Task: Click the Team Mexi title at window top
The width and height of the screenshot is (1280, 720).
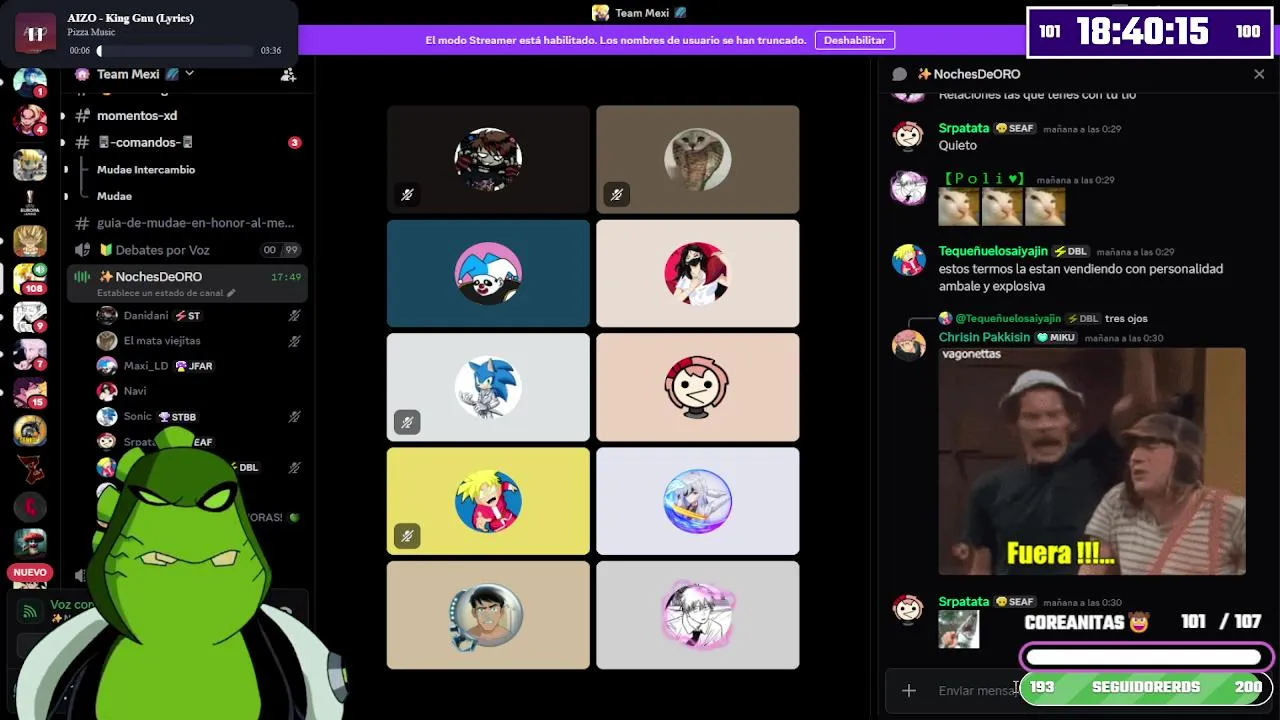Action: pyautogui.click(x=640, y=13)
